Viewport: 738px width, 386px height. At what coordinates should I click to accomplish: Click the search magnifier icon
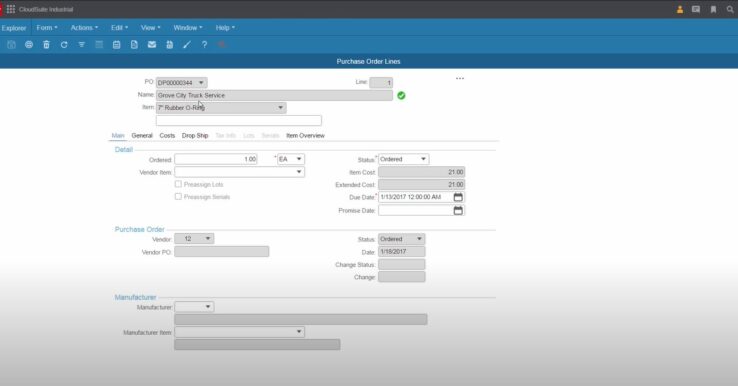[x=730, y=9]
